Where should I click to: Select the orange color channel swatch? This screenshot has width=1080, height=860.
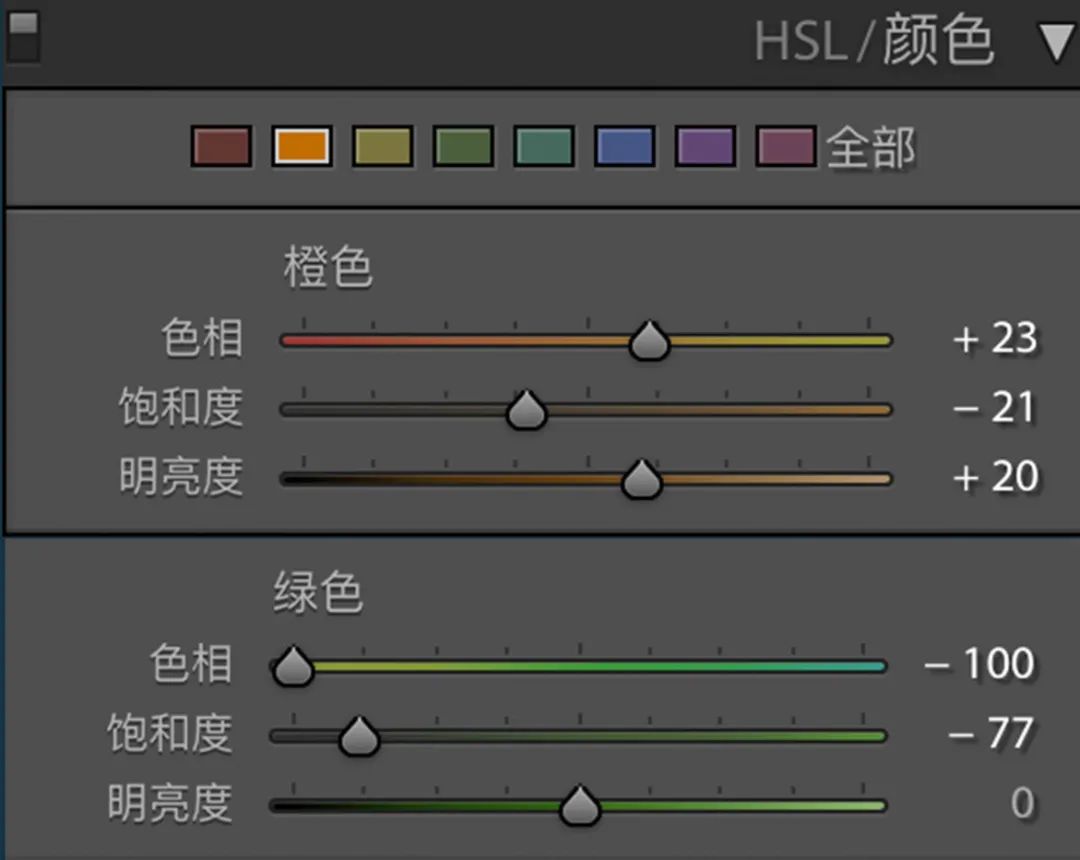[302, 147]
